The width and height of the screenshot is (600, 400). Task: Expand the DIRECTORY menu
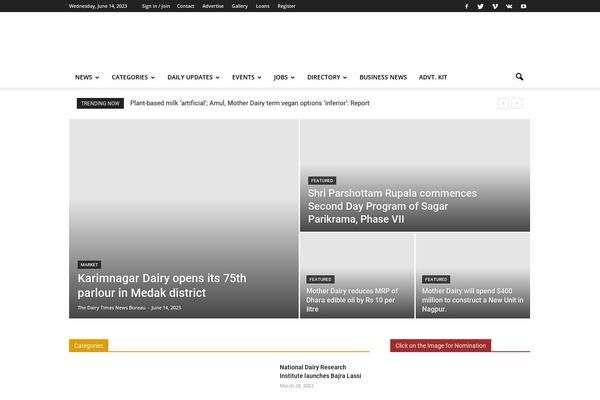tap(327, 77)
